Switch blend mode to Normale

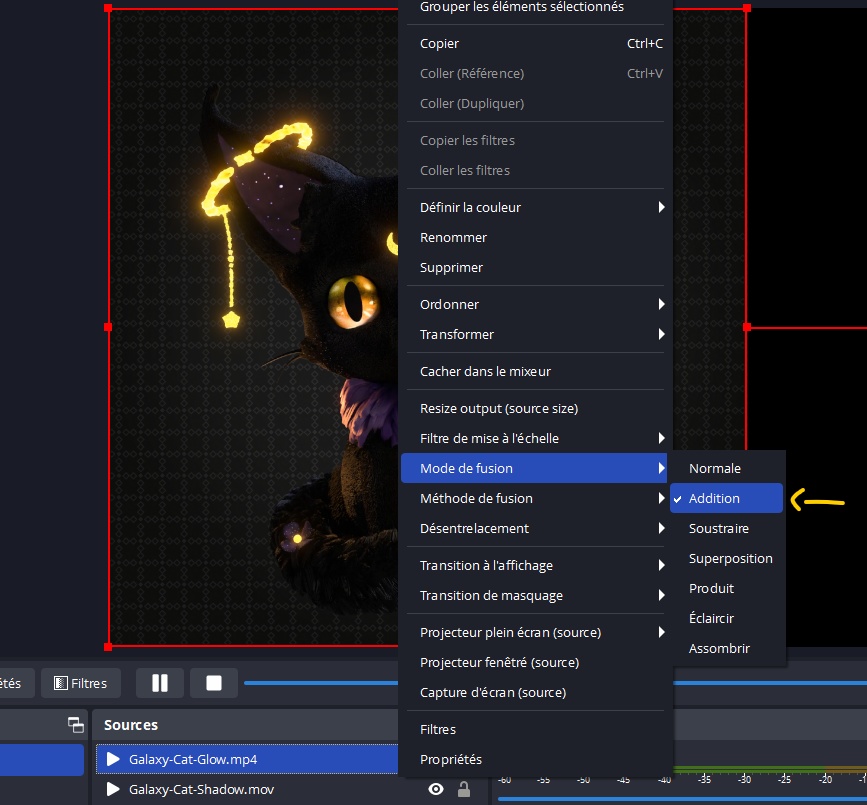(x=715, y=468)
